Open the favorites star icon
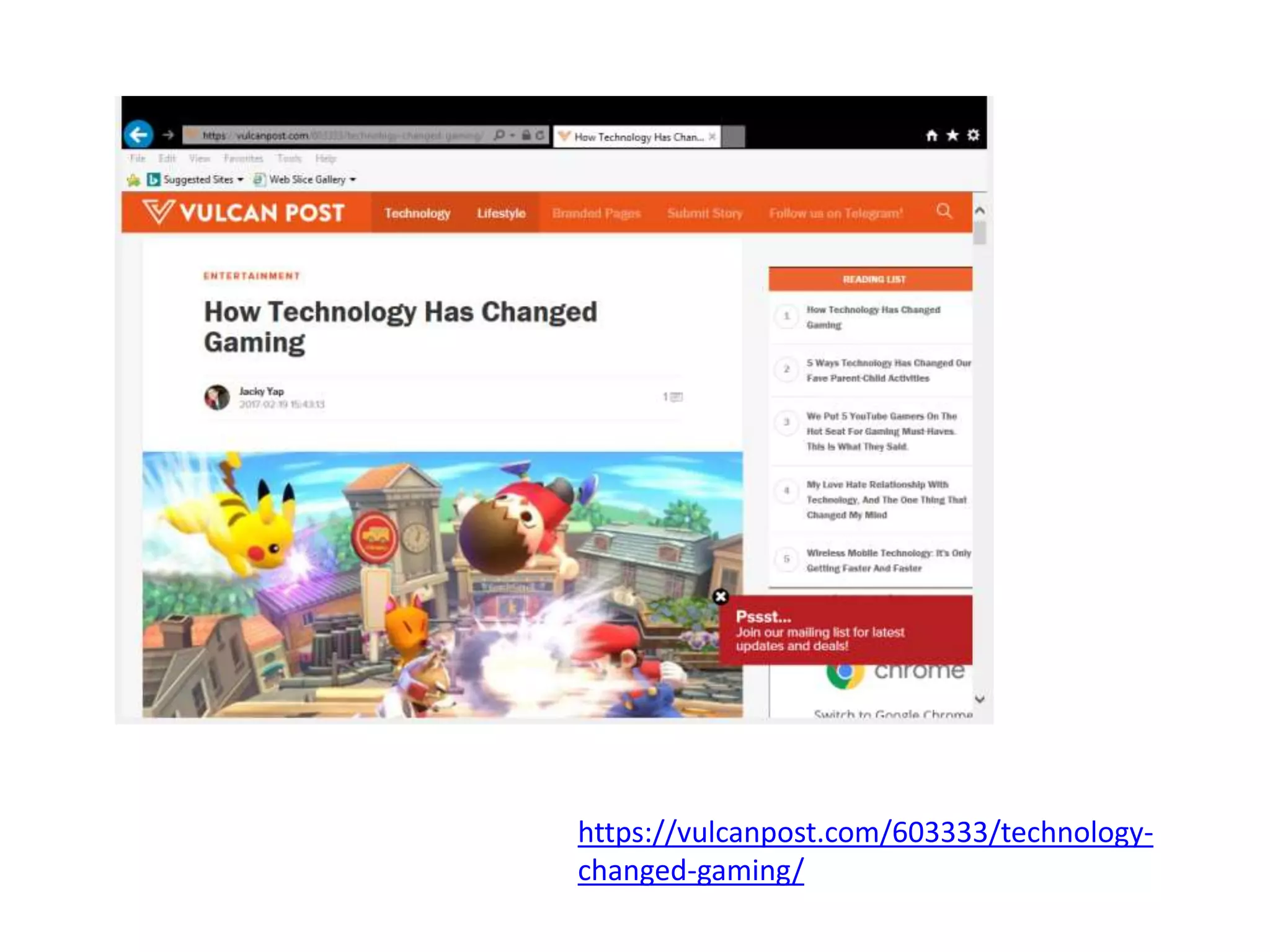Screen dimensions: 1270x952 pyautogui.click(x=952, y=135)
